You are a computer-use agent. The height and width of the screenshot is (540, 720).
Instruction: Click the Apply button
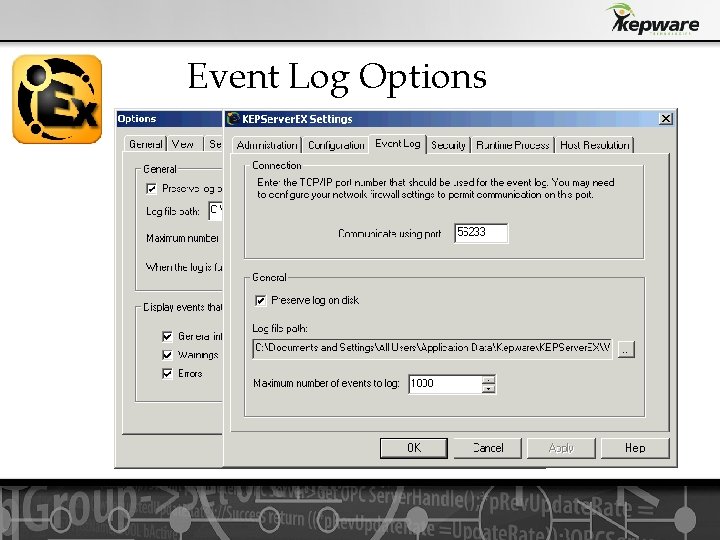click(561, 448)
